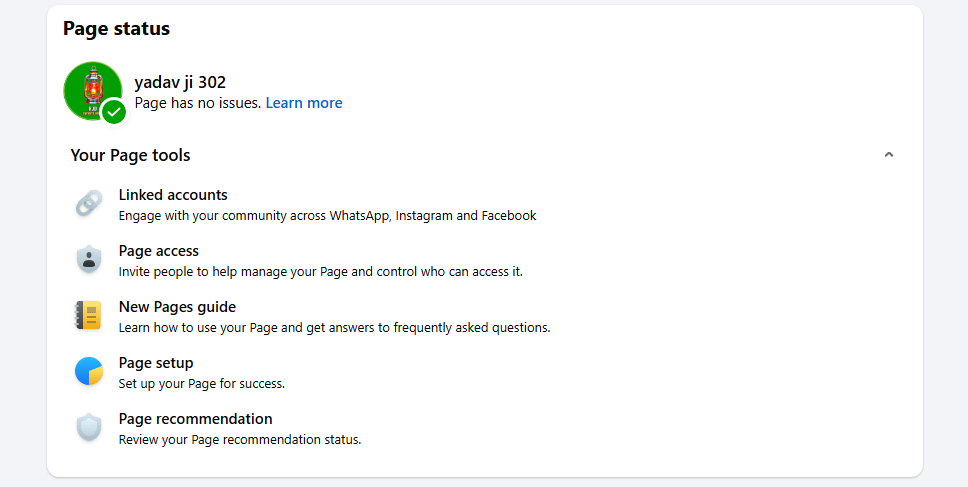Collapse the Your Page tools section chevron
The height and width of the screenshot is (487, 968).
click(x=888, y=155)
